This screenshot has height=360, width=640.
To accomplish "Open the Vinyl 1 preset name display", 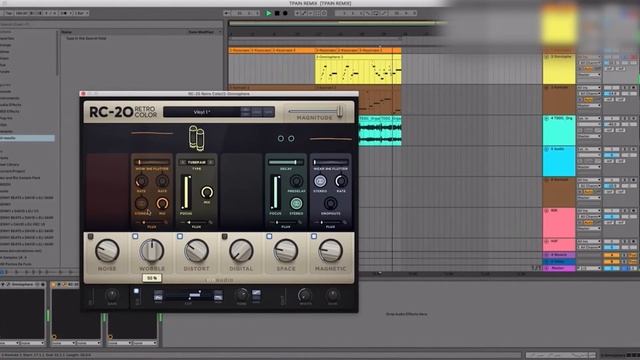I will click(x=202, y=112).
